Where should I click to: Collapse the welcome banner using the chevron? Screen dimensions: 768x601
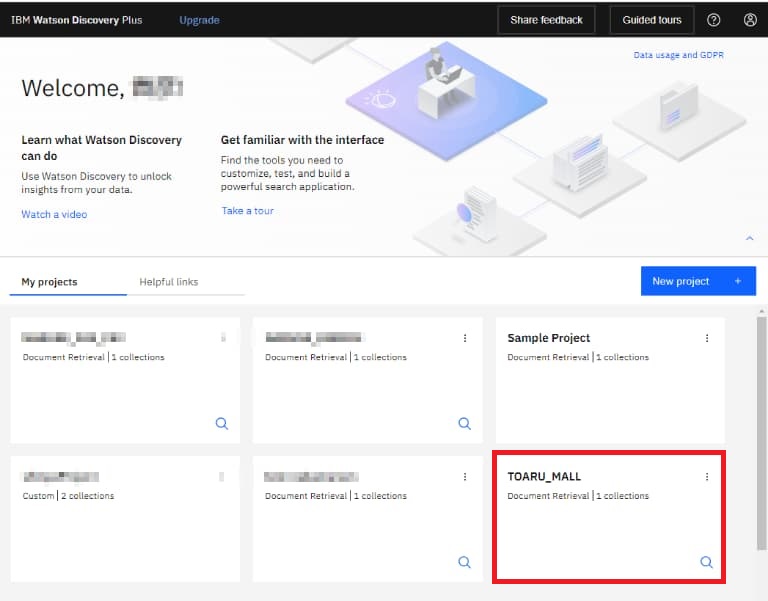[x=749, y=238]
